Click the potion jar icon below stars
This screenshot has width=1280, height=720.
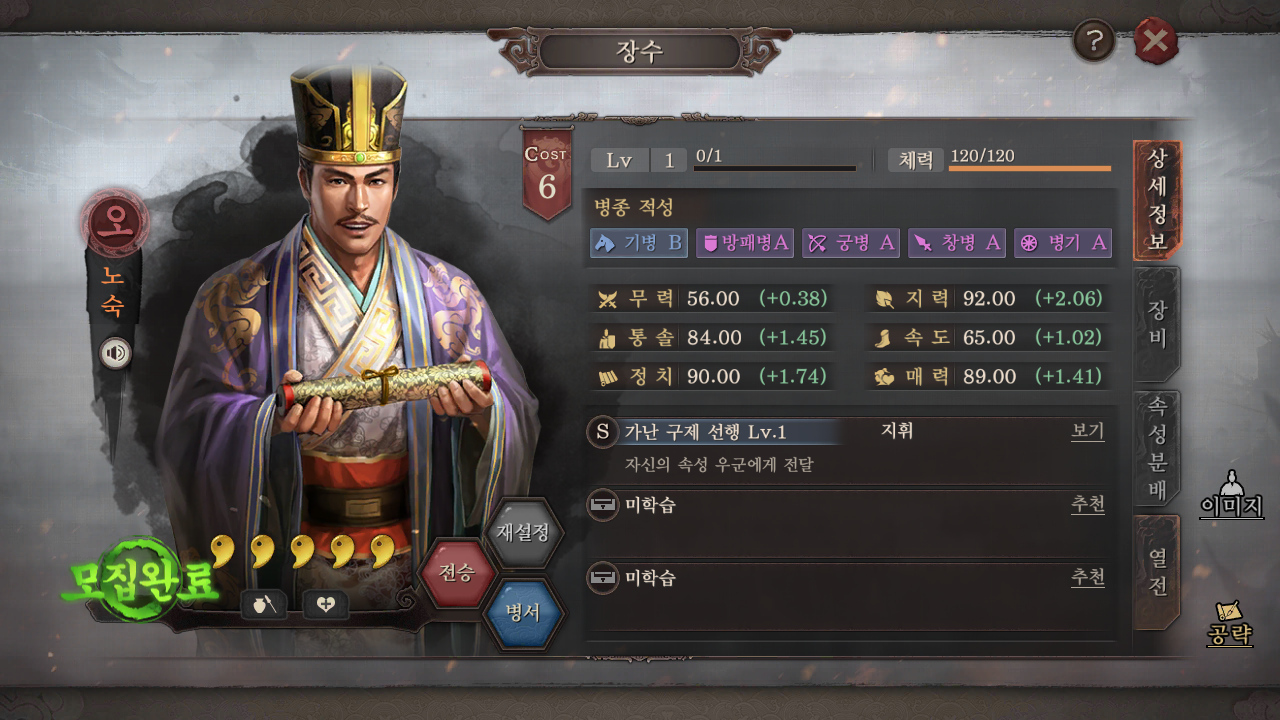coord(265,604)
